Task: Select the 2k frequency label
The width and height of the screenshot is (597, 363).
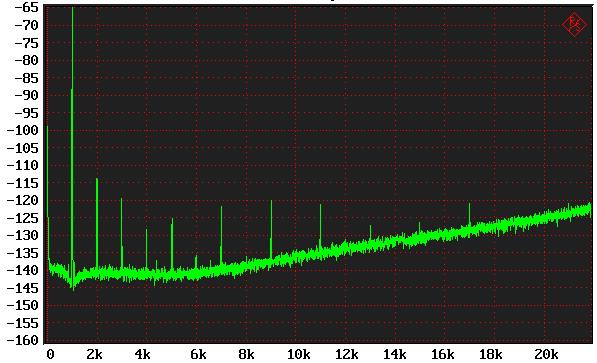Action: pyautogui.click(x=94, y=355)
